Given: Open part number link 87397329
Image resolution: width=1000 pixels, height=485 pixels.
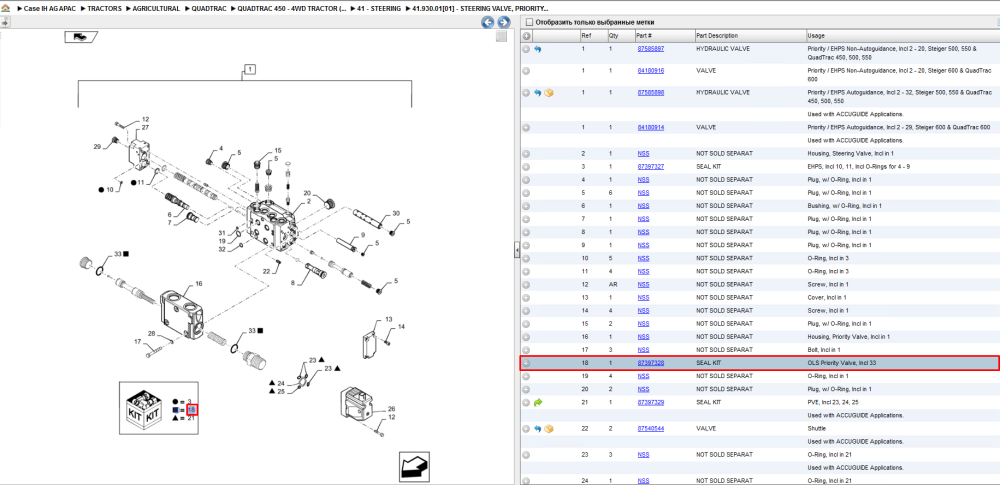Looking at the screenshot, I should pos(651,403).
